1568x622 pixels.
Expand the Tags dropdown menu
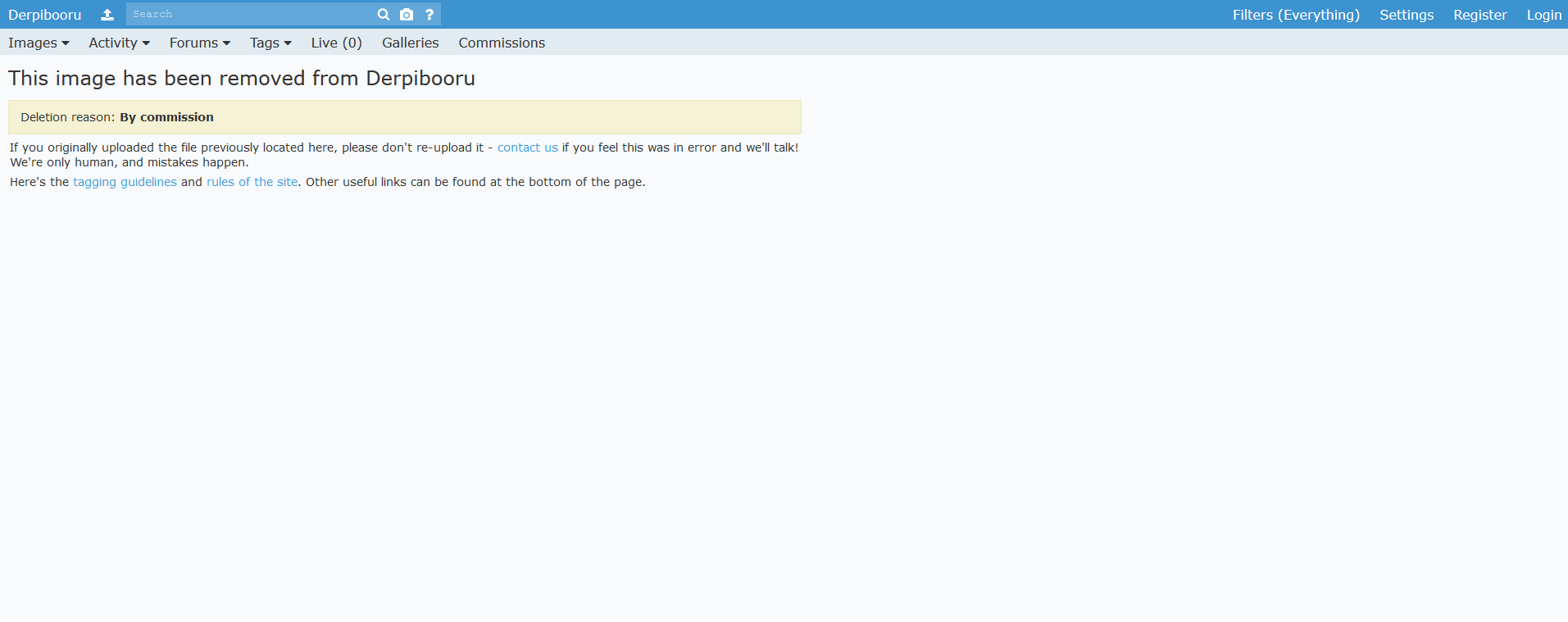[270, 43]
